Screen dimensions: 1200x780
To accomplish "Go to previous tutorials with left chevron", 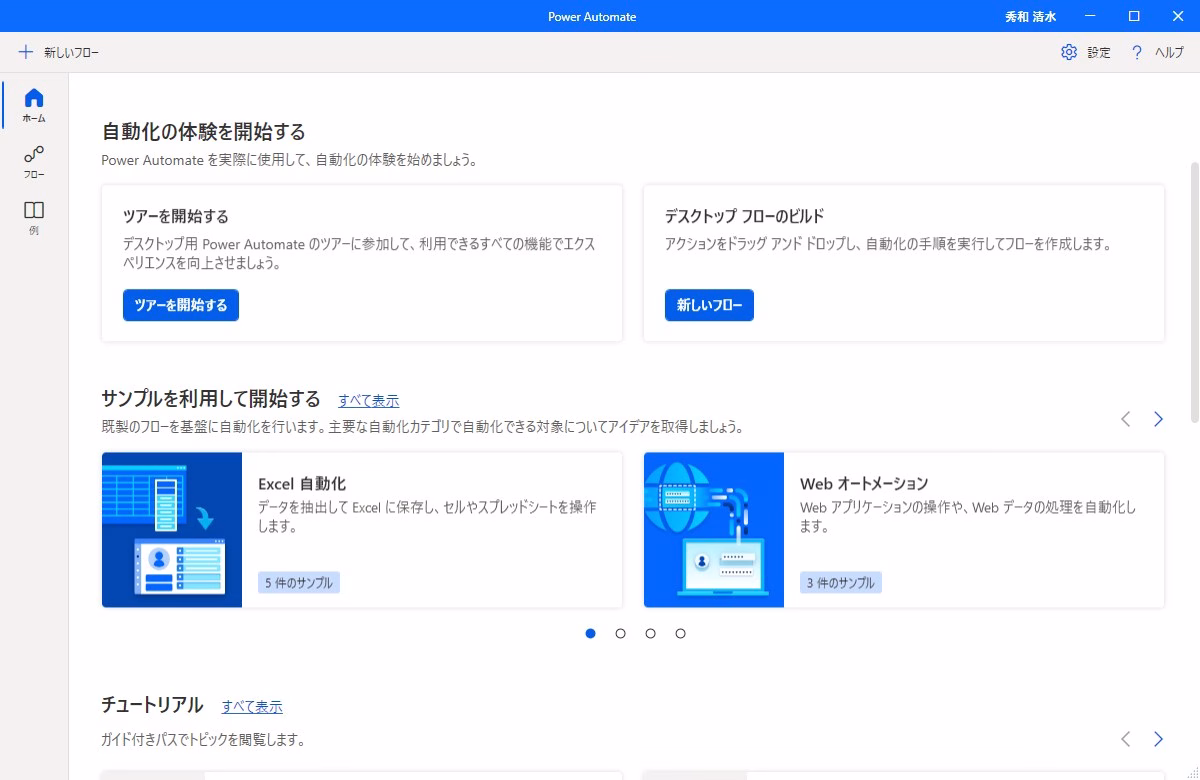I will (1126, 739).
